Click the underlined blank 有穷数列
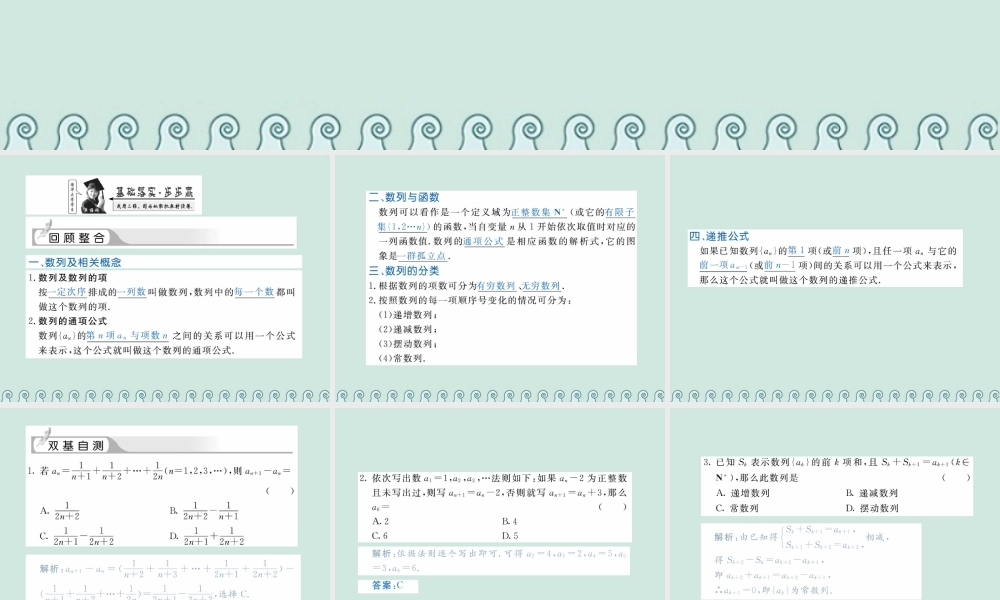The width and height of the screenshot is (1000, 600). pyautogui.click(x=496, y=286)
